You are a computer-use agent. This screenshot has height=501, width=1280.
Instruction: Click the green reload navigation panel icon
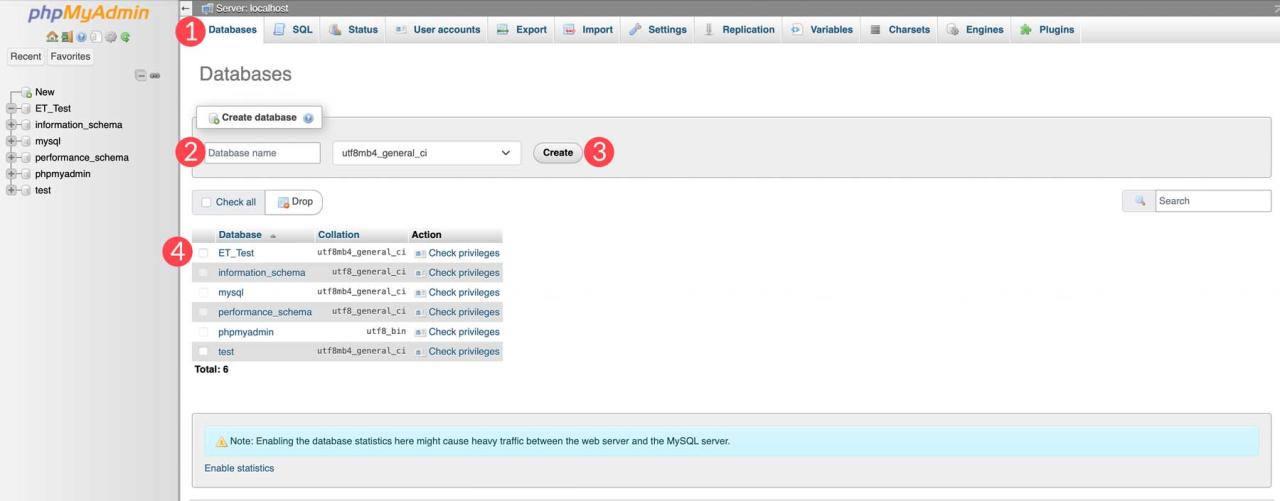tap(126, 37)
